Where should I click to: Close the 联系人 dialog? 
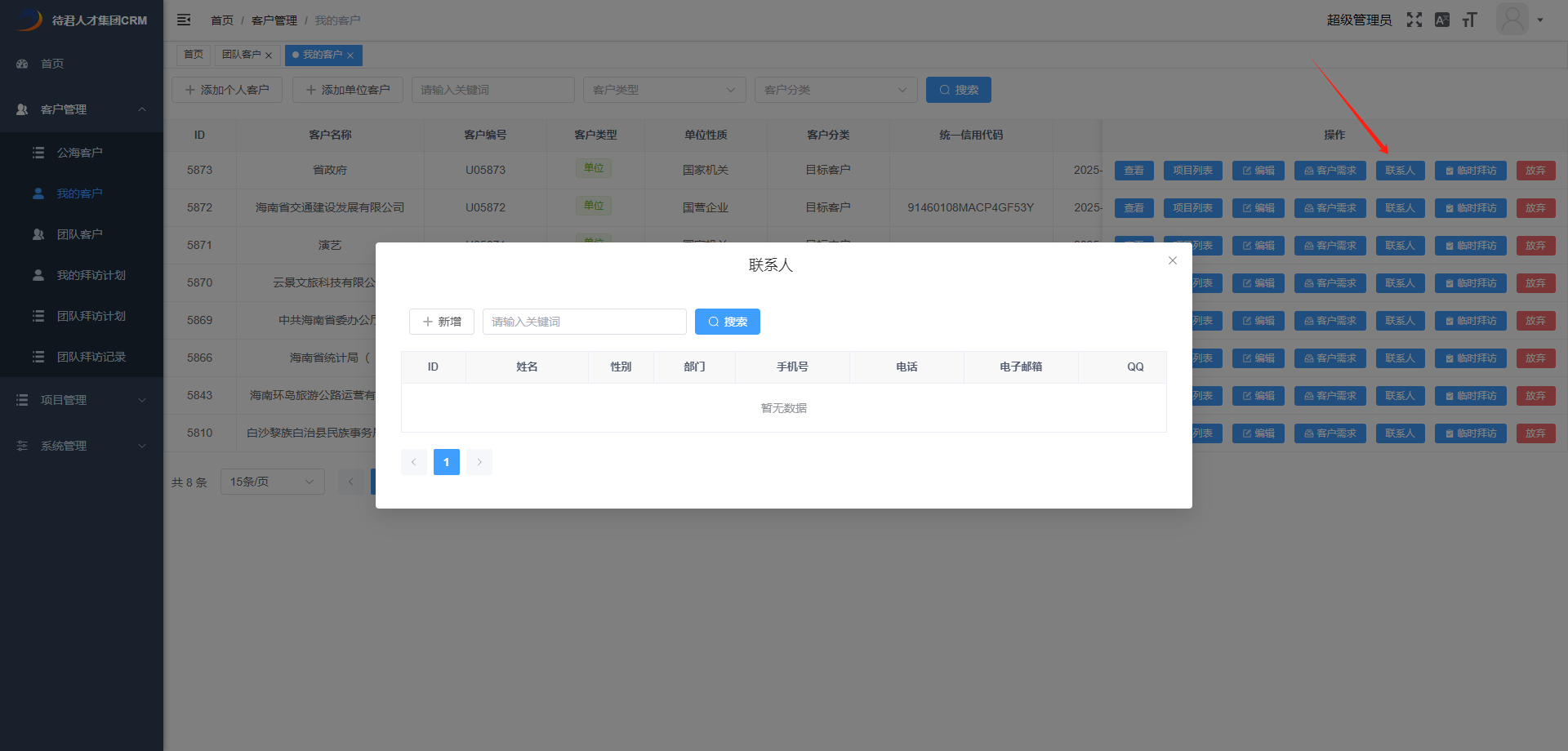[1173, 260]
